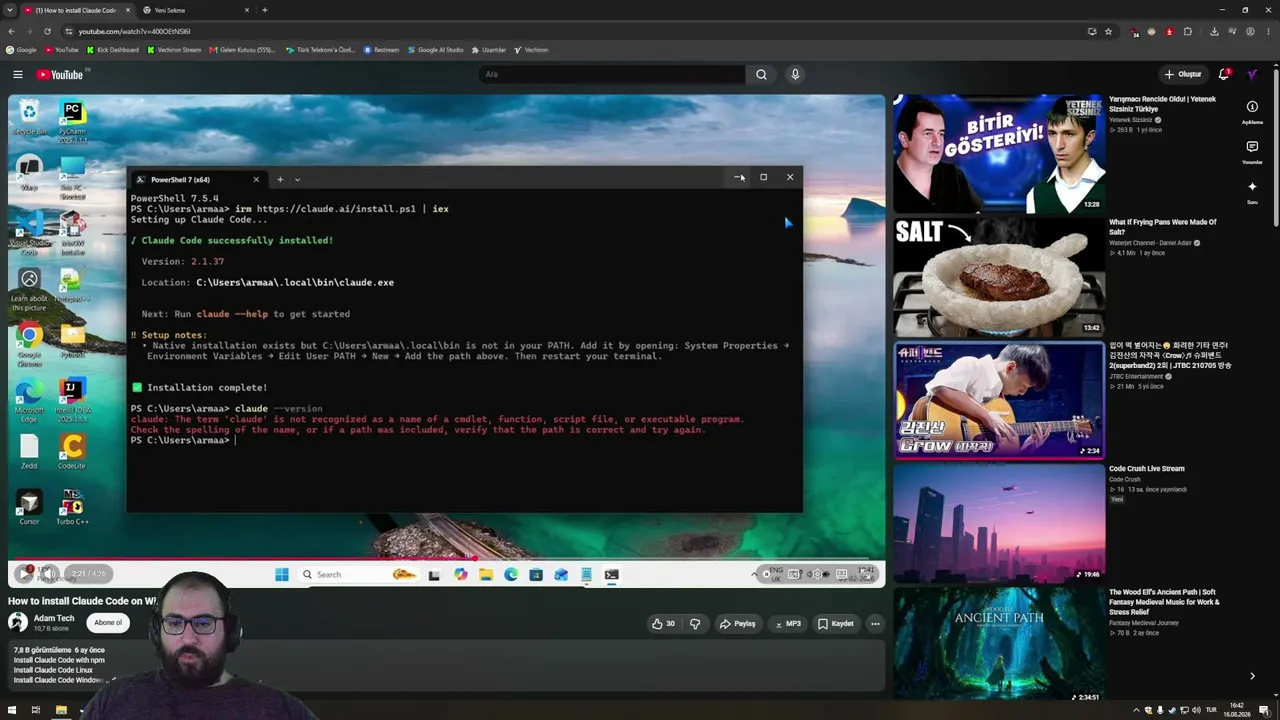The height and width of the screenshot is (720, 1280).
Task: Click 'Install Claude Code Linux' in the description
Action: coord(53,670)
